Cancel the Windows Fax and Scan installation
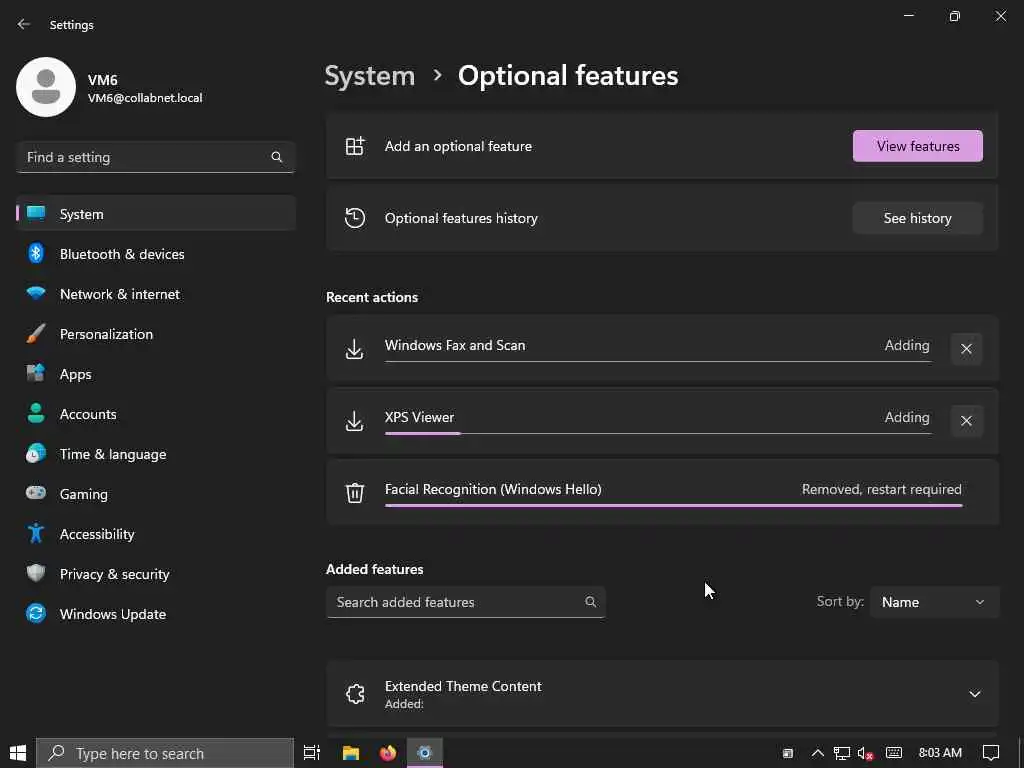This screenshot has height=768, width=1024. click(x=966, y=349)
